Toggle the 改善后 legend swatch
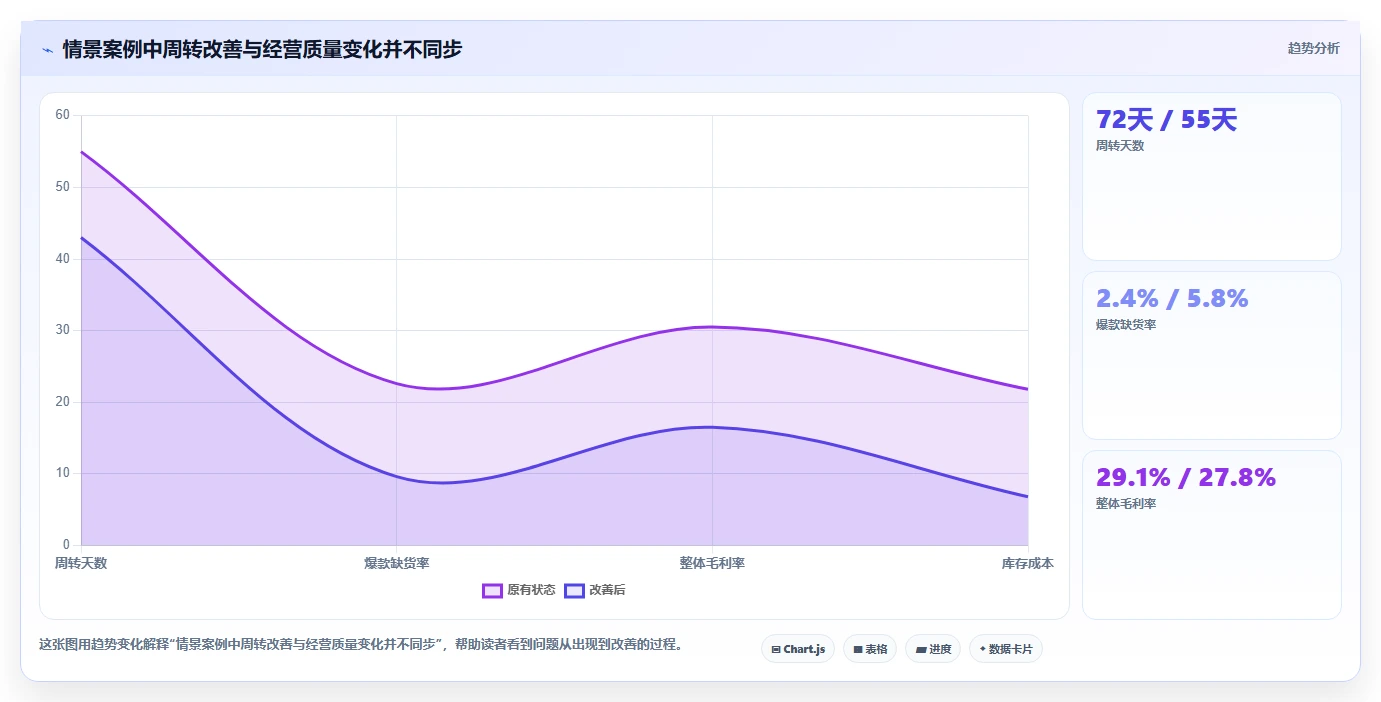 574,590
